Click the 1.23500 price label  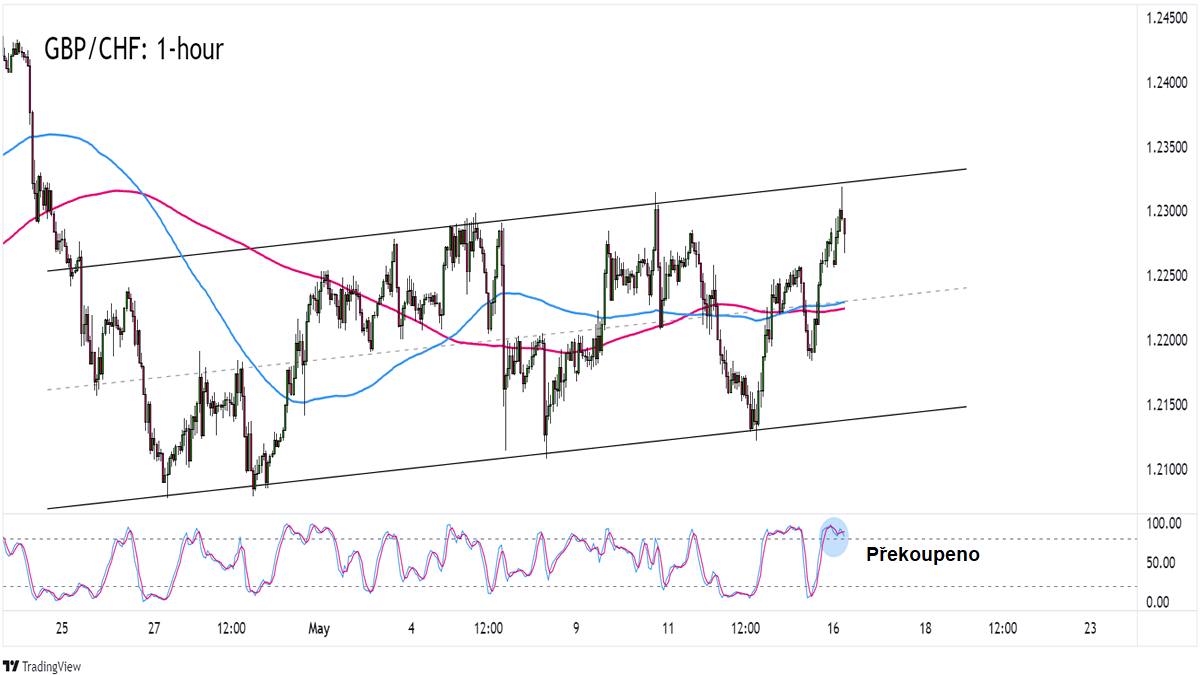[x=1168, y=147]
